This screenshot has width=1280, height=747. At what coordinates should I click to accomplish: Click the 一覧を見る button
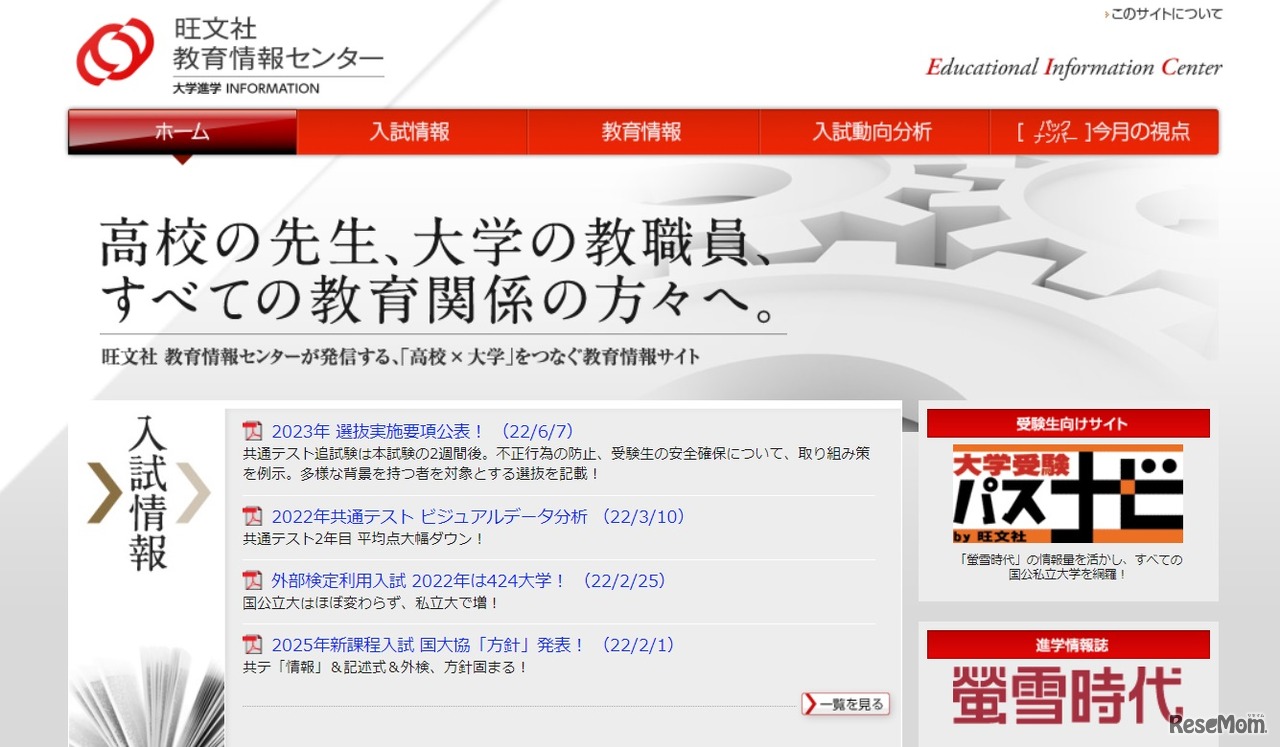click(x=845, y=703)
